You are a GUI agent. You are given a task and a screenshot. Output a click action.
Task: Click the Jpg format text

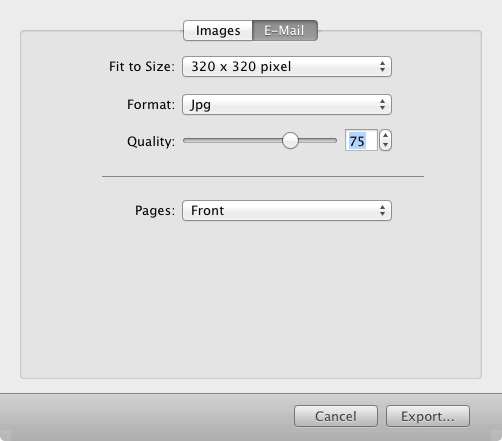pyautogui.click(x=200, y=105)
